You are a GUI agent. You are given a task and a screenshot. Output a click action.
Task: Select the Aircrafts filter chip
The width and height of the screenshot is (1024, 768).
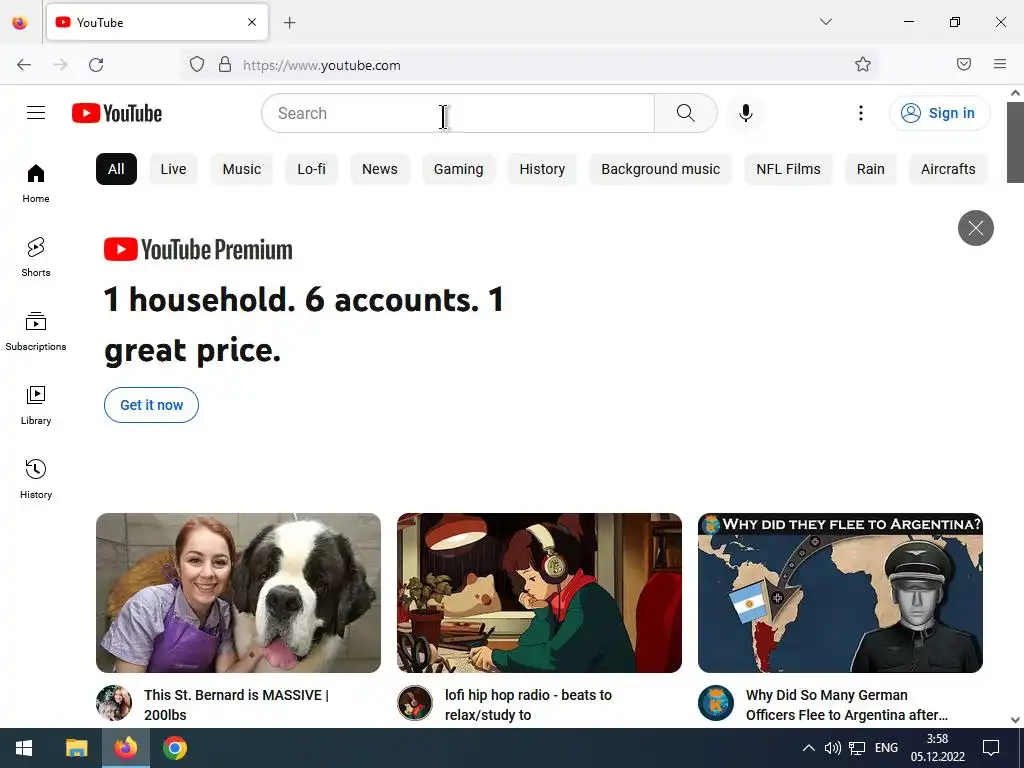[948, 169]
